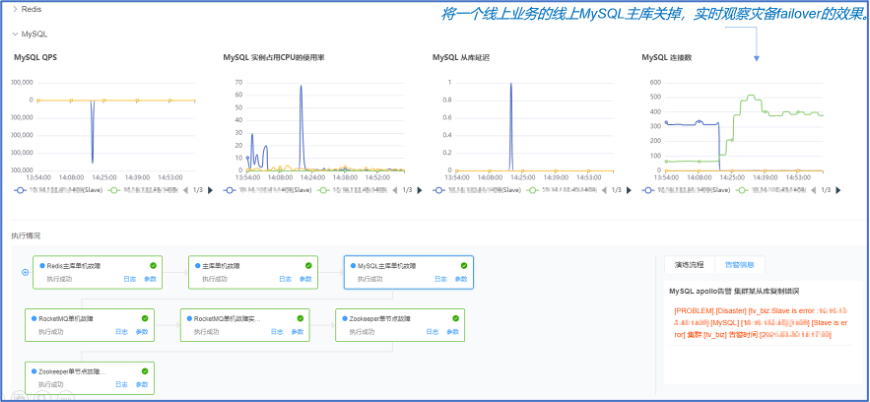The image size is (870, 402).
Task: Switch to the 告警信息 tab
Action: point(740,264)
